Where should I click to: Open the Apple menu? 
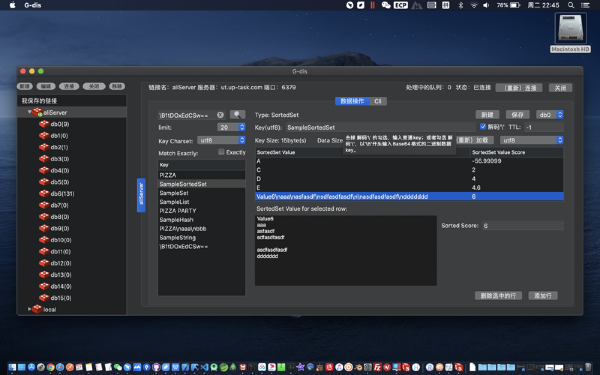[x=12, y=5]
